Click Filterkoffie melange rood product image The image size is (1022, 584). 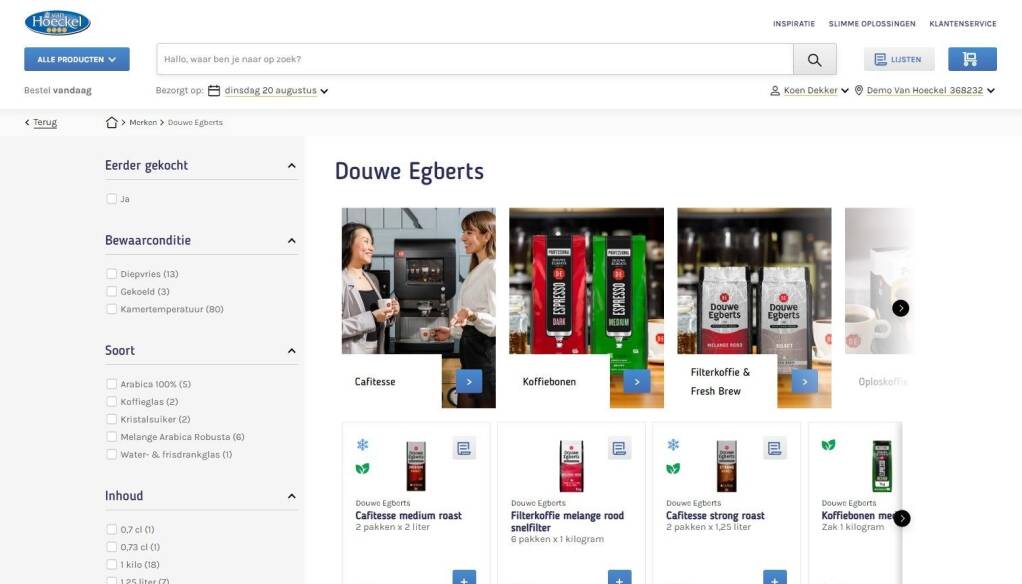click(571, 466)
